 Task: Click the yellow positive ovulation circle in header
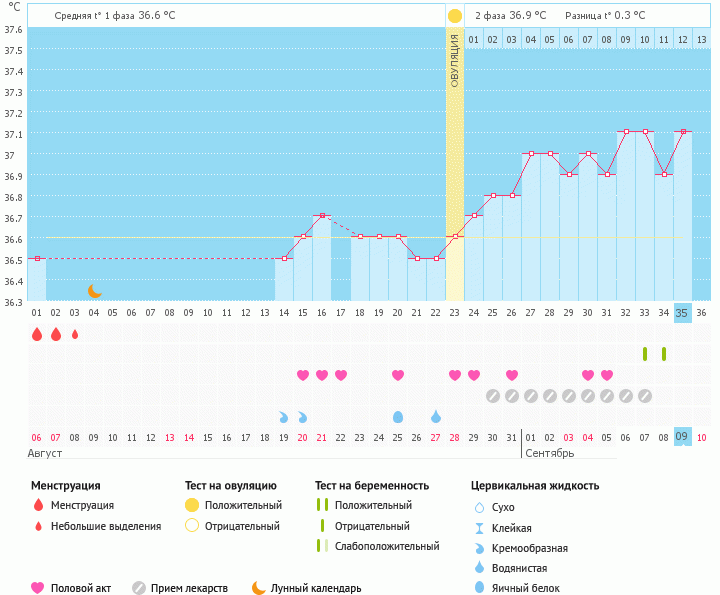point(455,16)
